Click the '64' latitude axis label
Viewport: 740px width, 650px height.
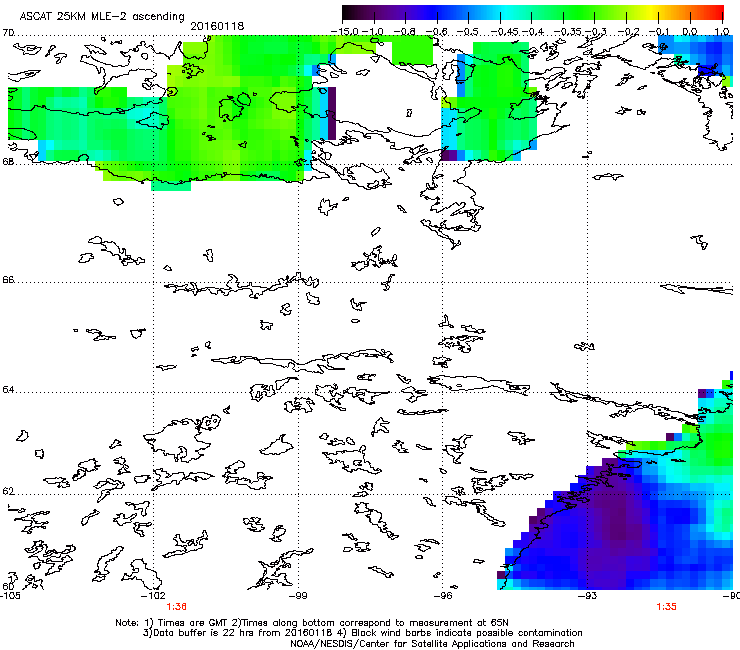pyautogui.click(x=8, y=390)
